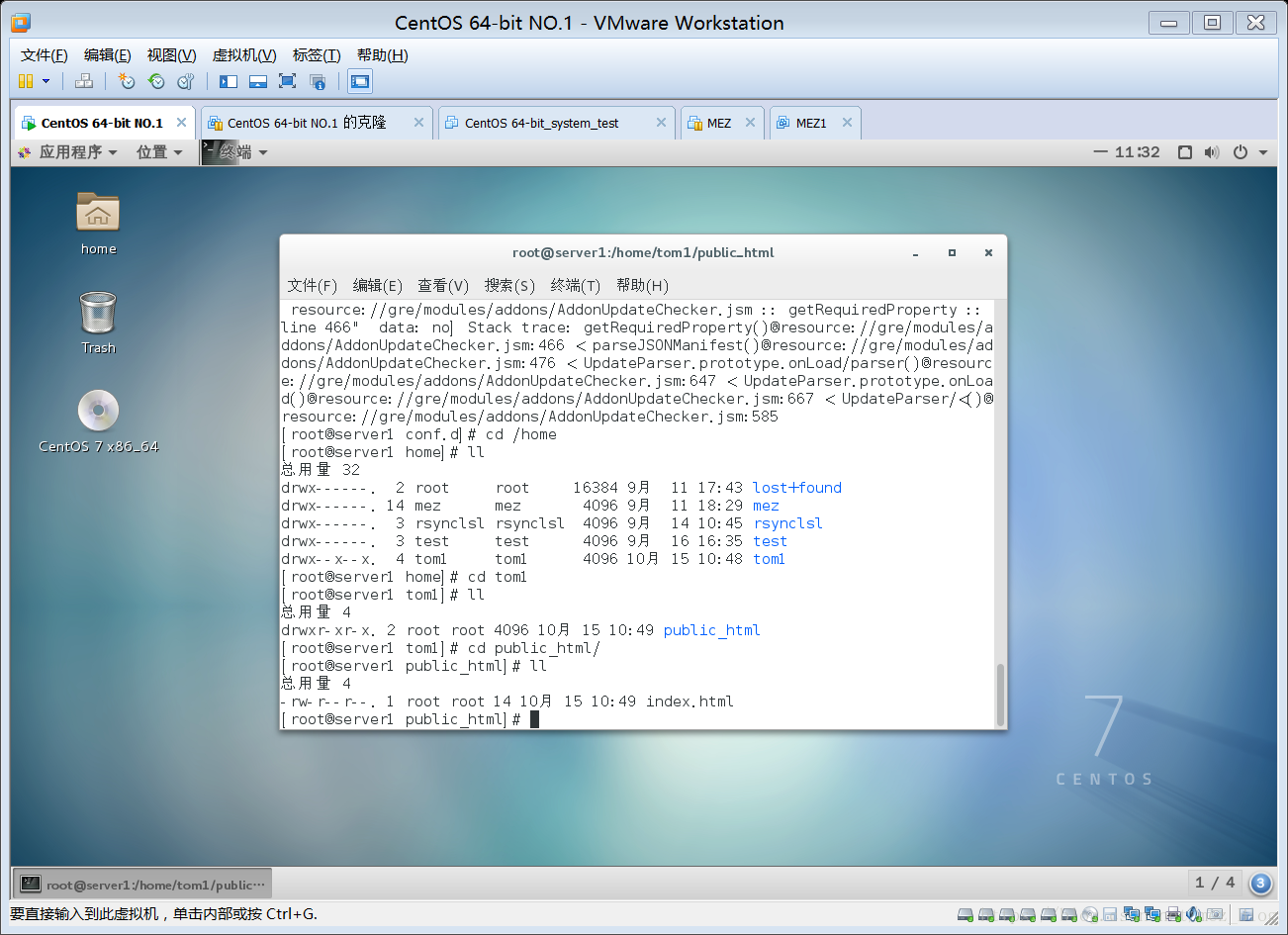Switch the VM to full screen mode

pyautogui.click(x=287, y=81)
